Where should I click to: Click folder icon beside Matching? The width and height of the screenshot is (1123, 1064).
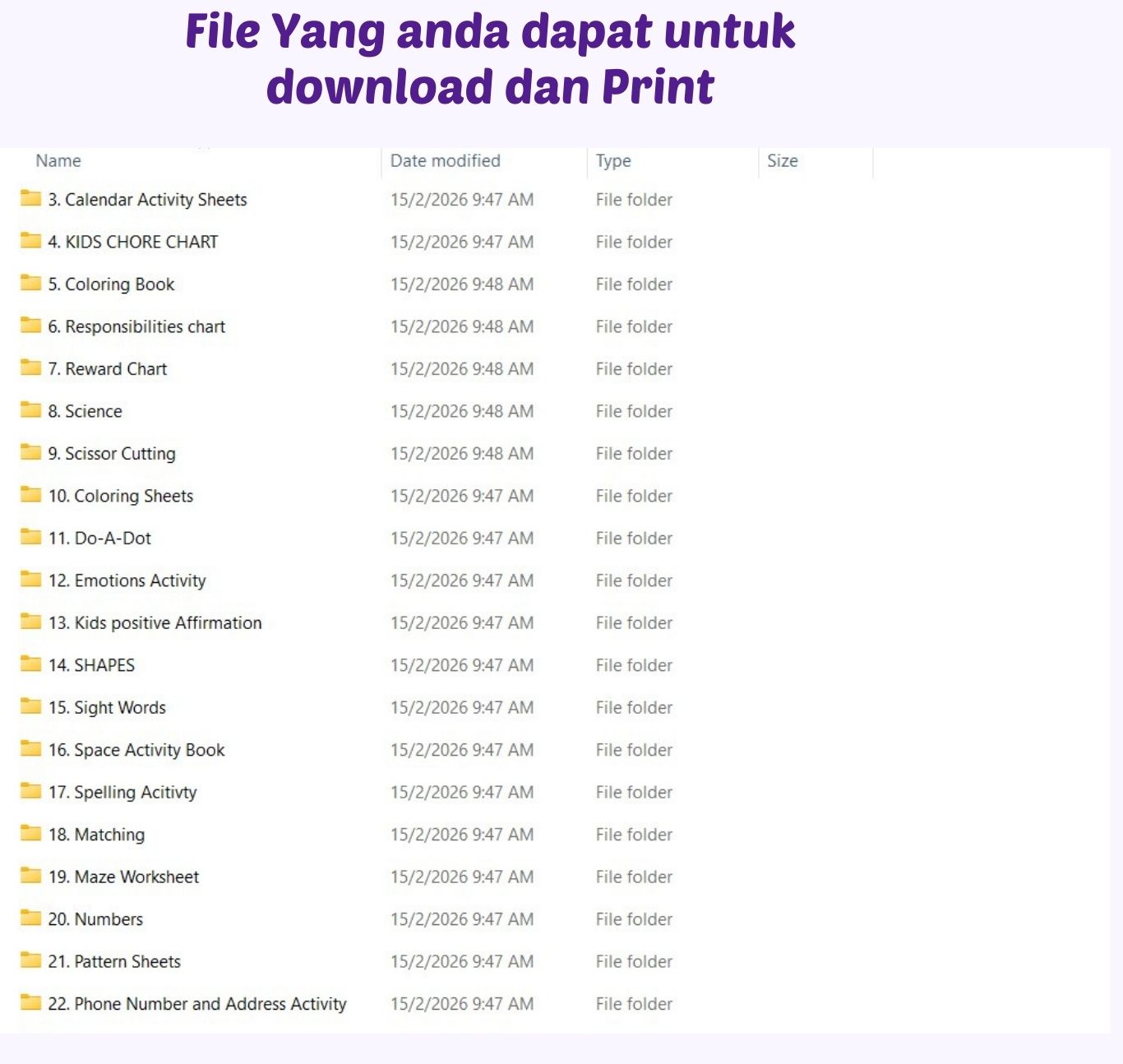pyautogui.click(x=30, y=833)
